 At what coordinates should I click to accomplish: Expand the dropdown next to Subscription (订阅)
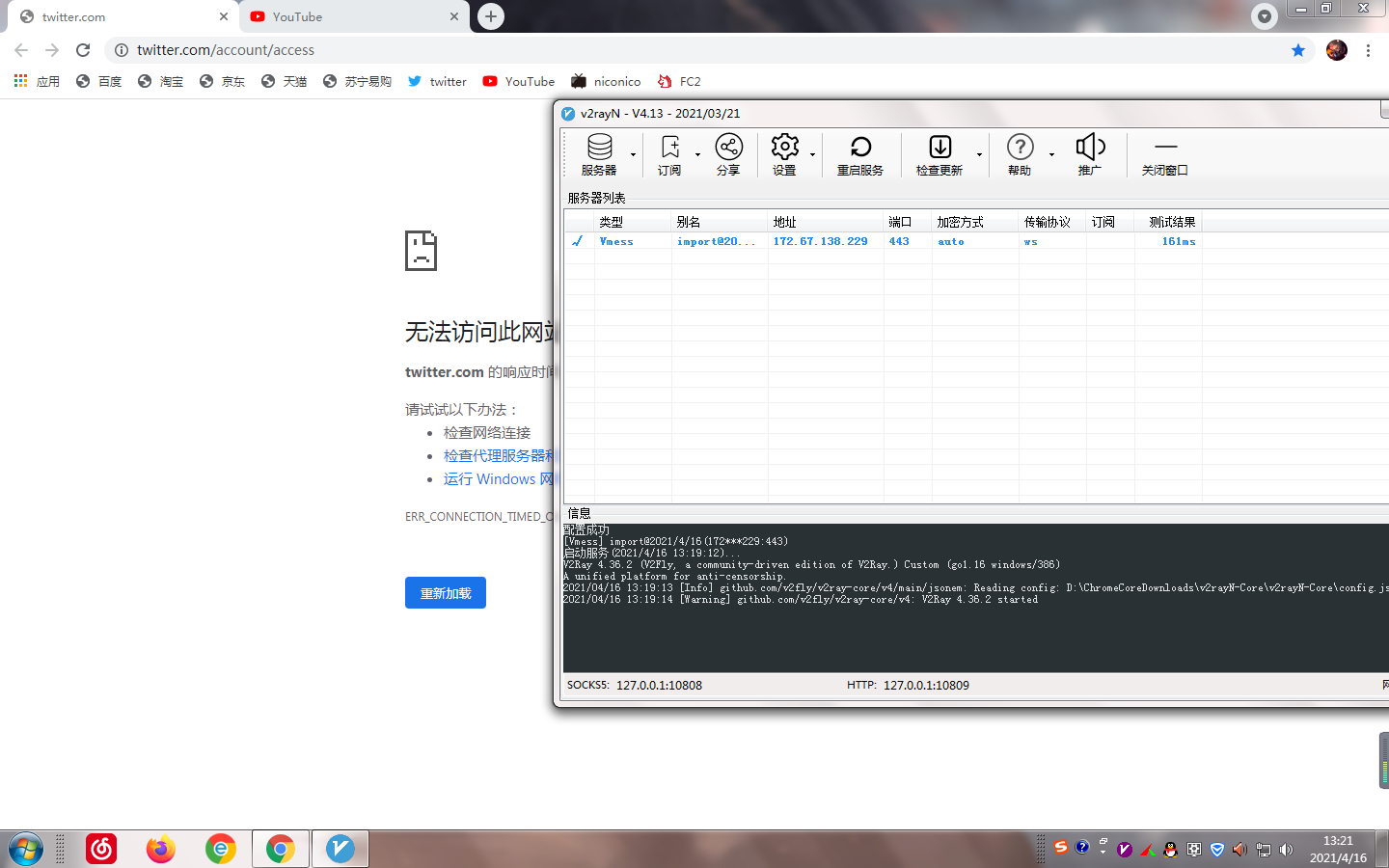pyautogui.click(x=698, y=154)
